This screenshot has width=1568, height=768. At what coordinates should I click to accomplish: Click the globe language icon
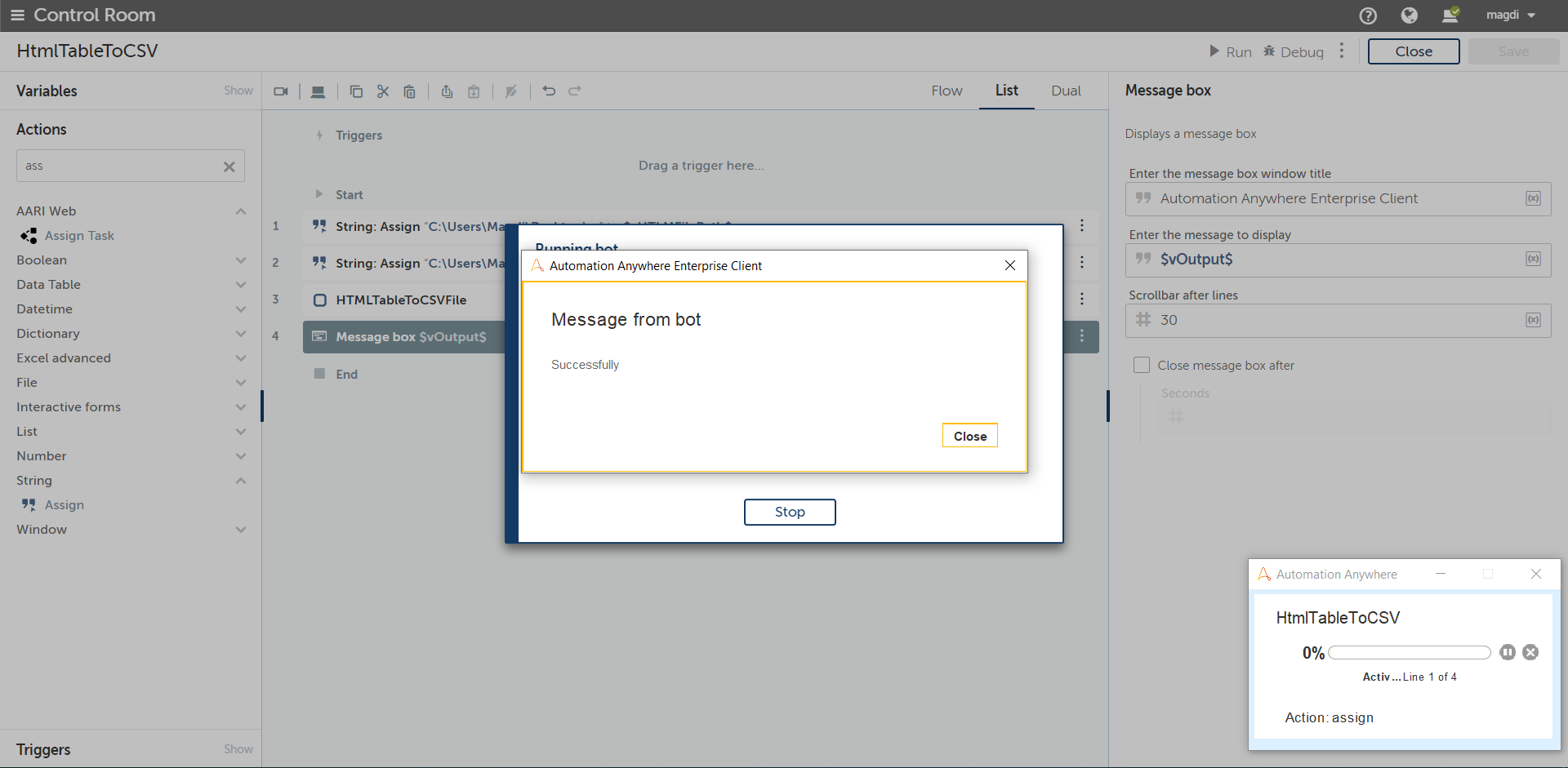coord(1409,16)
